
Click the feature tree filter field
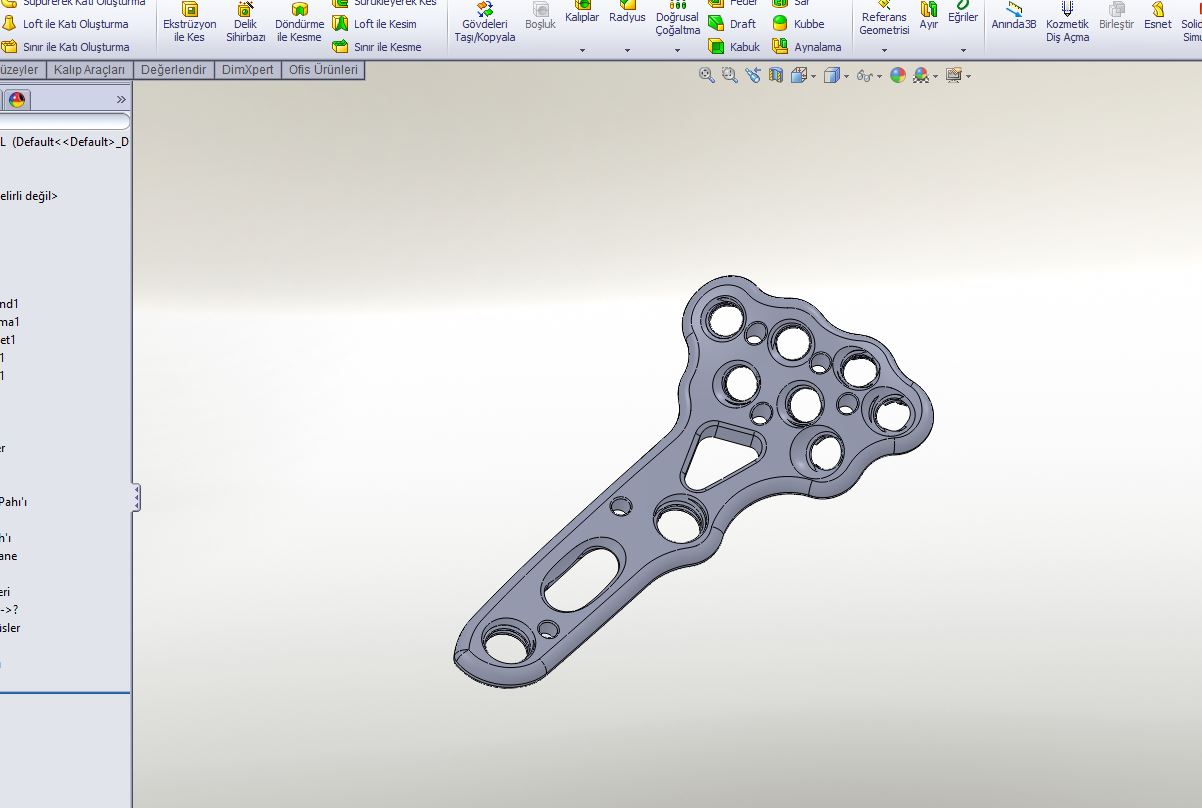tap(64, 121)
